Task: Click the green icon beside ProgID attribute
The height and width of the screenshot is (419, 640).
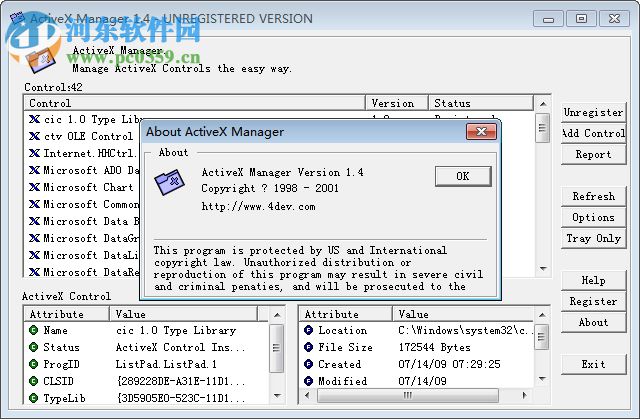Action: click(34, 364)
